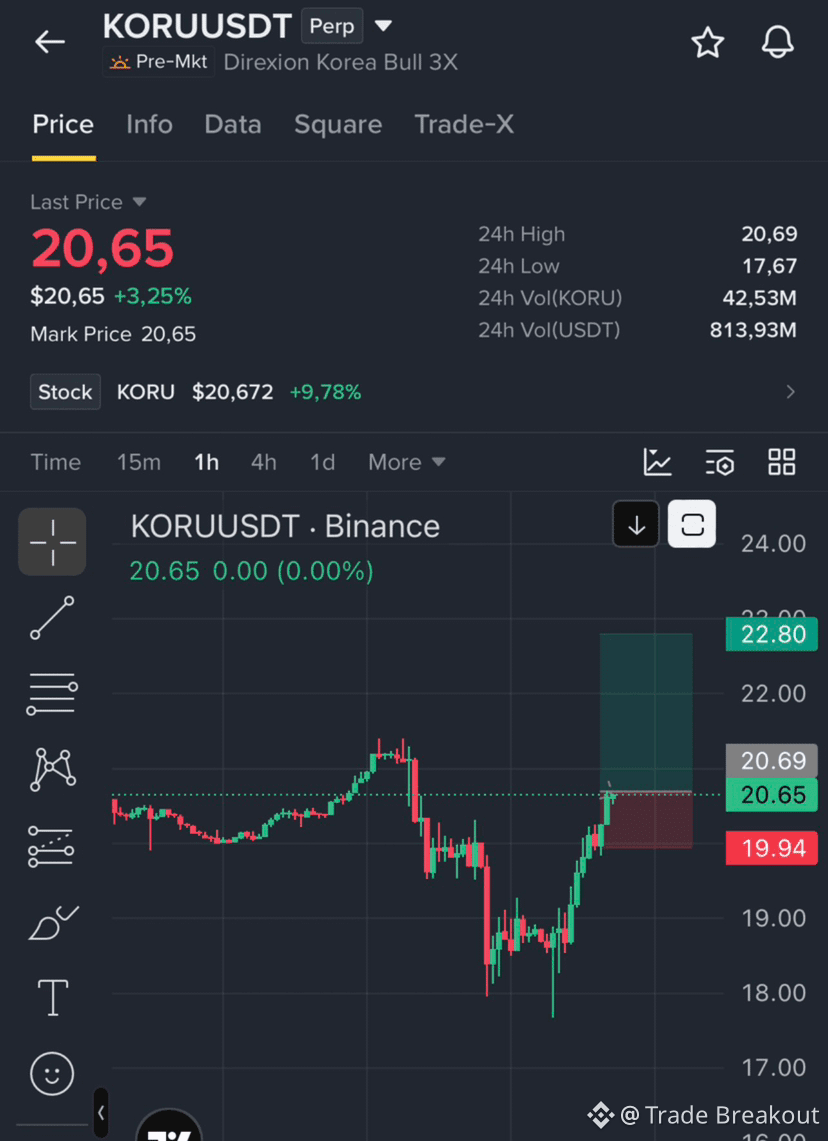
Task: Open the four-square grid layout icon
Action: (782, 462)
